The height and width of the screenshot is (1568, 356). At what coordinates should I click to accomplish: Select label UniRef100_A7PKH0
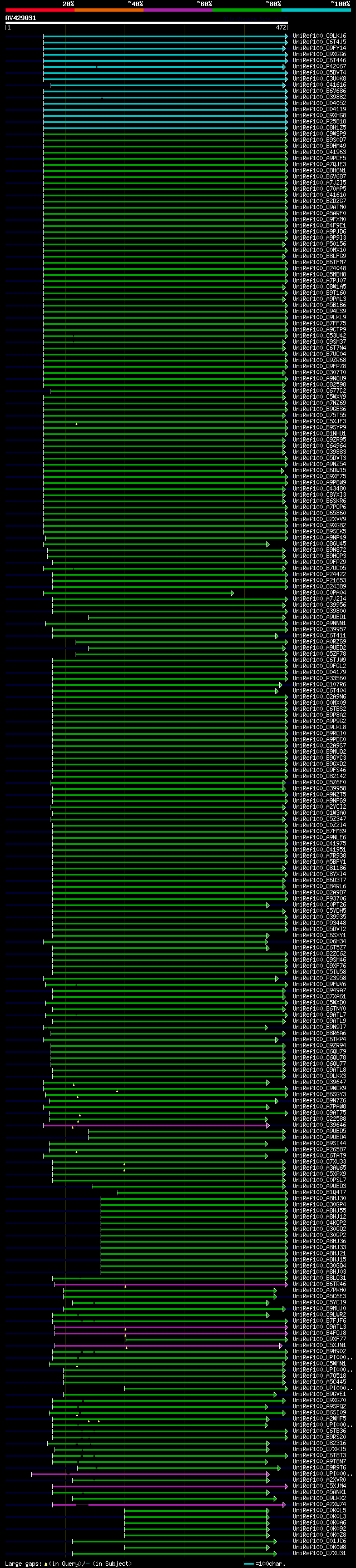pyautogui.click(x=319, y=1290)
